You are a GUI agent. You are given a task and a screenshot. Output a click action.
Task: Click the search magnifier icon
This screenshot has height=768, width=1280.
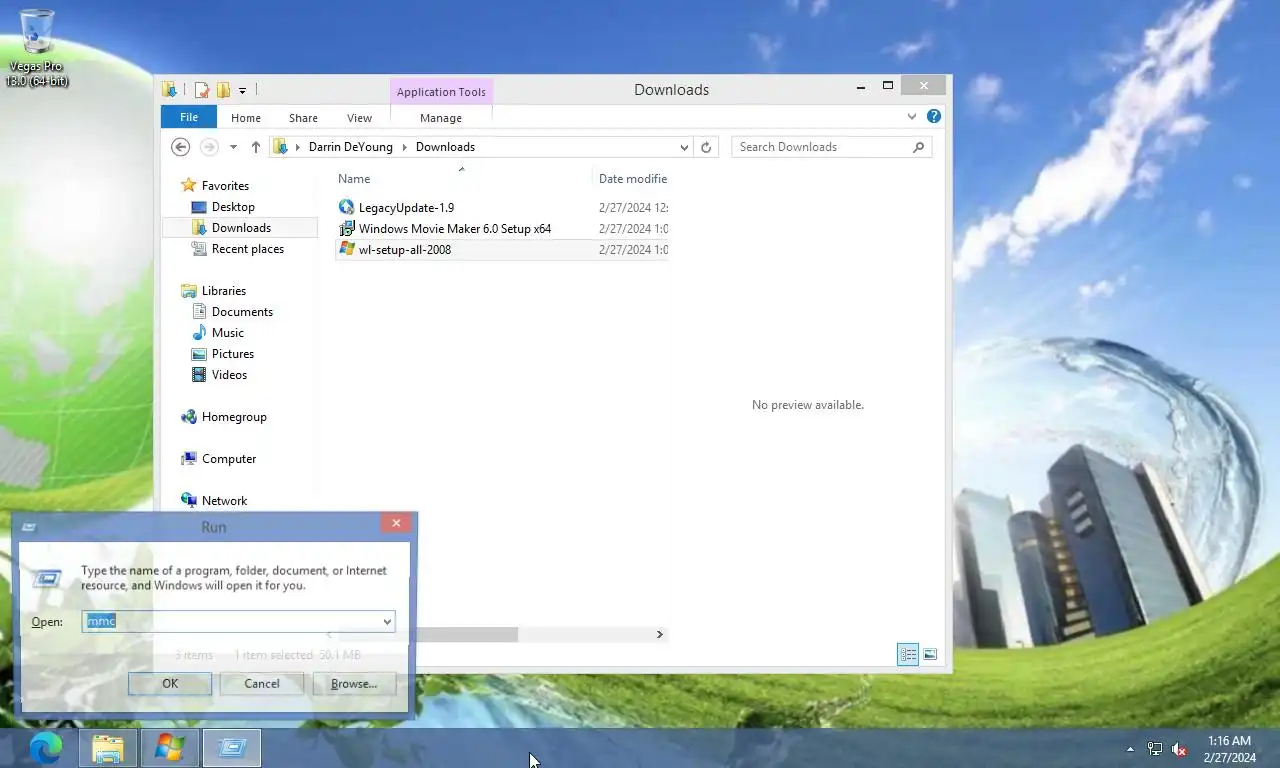click(x=919, y=147)
